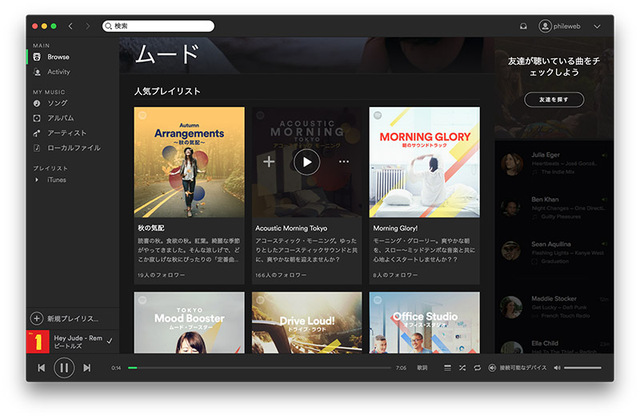Click the アルバム icon
The image size is (640, 419).
[37, 118]
